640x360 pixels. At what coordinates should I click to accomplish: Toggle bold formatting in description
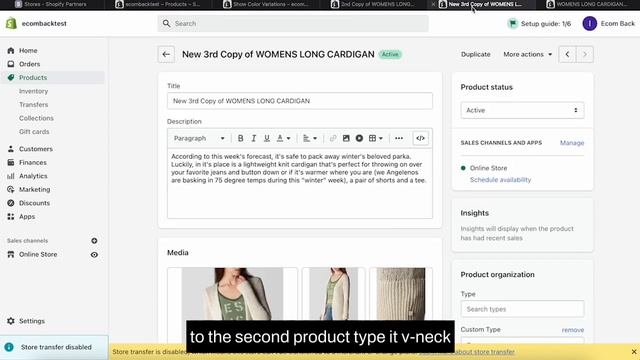pyautogui.click(x=240, y=138)
